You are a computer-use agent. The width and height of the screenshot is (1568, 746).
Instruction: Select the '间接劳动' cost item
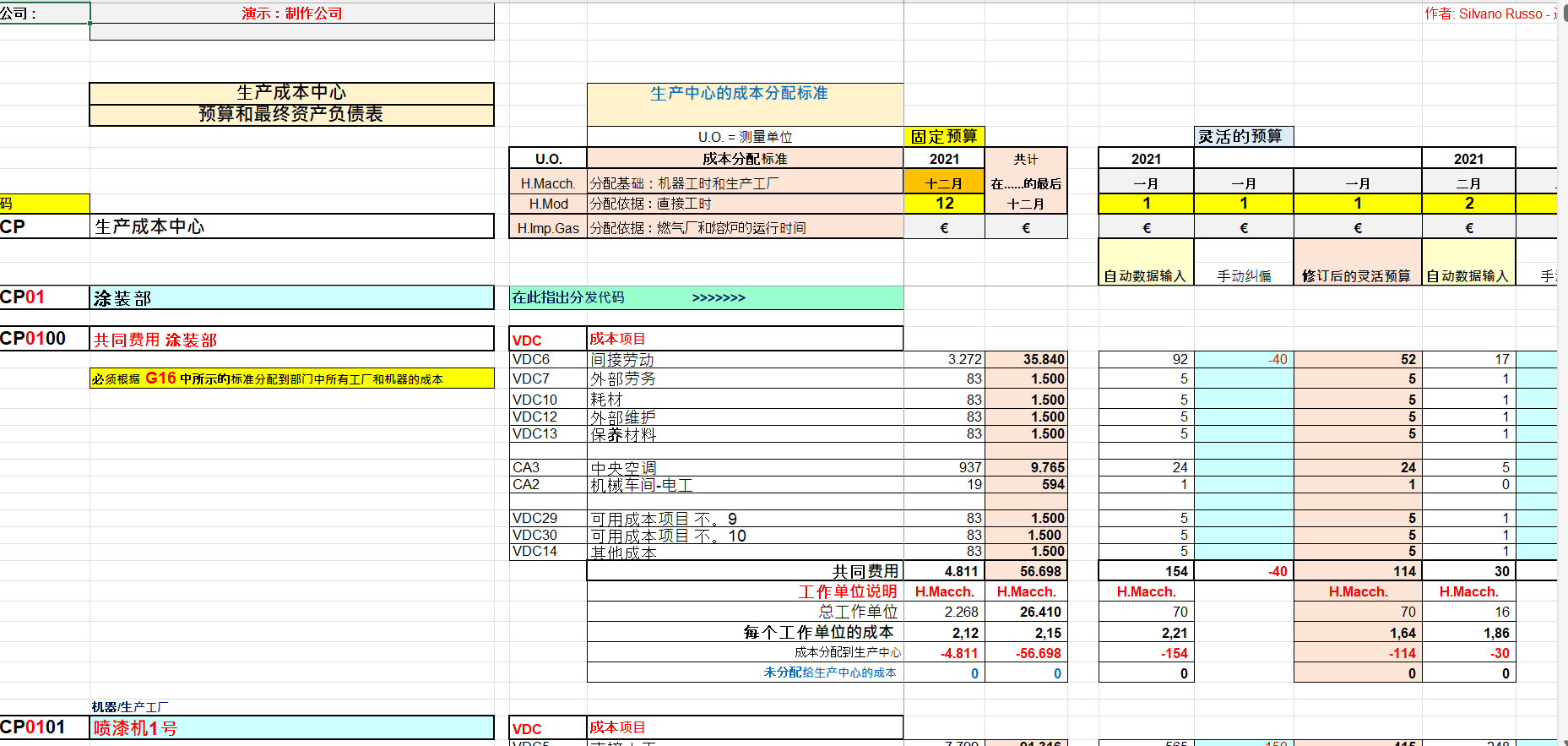745,359
